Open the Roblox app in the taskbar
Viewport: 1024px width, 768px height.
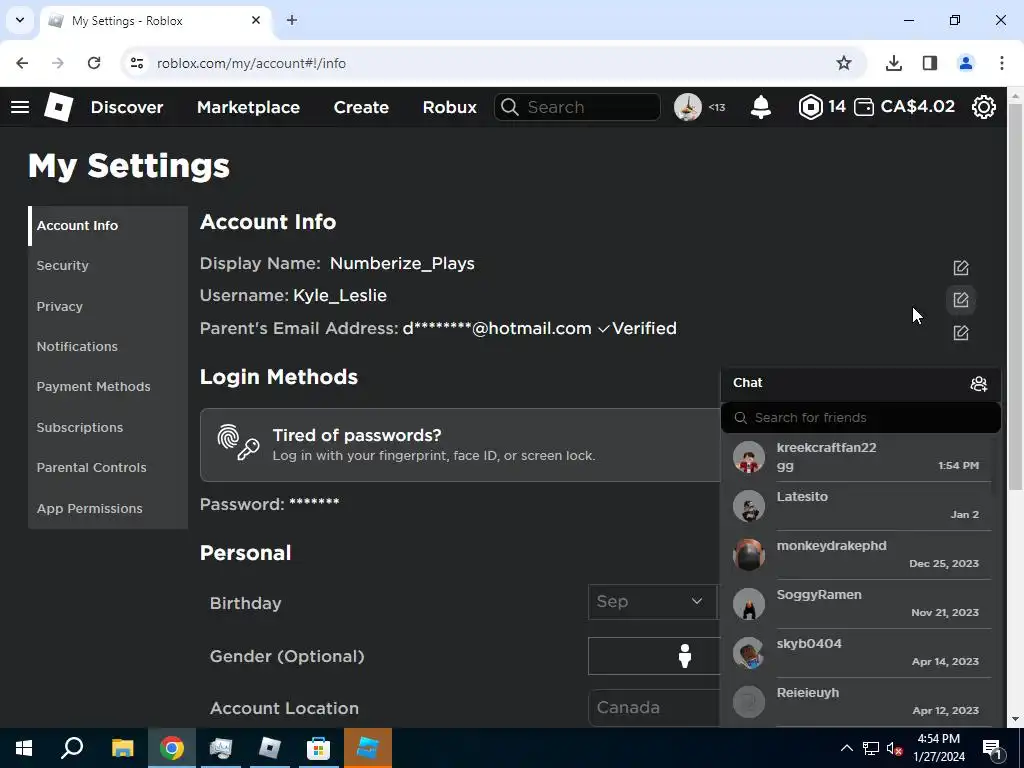269,748
